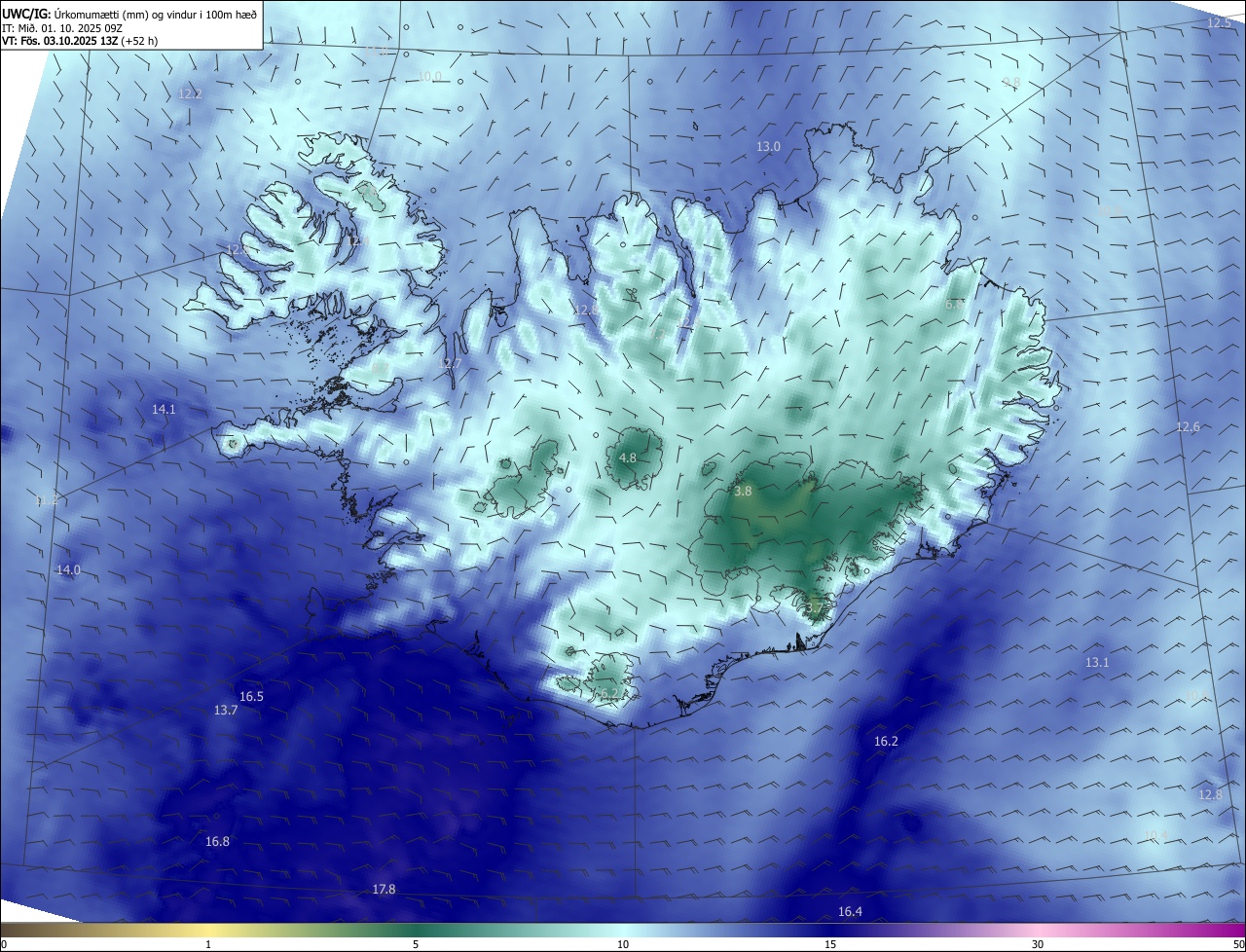Viewport: 1246px width, 952px height.
Task: Click the '1' tick on the colour scale
Action: (208, 944)
